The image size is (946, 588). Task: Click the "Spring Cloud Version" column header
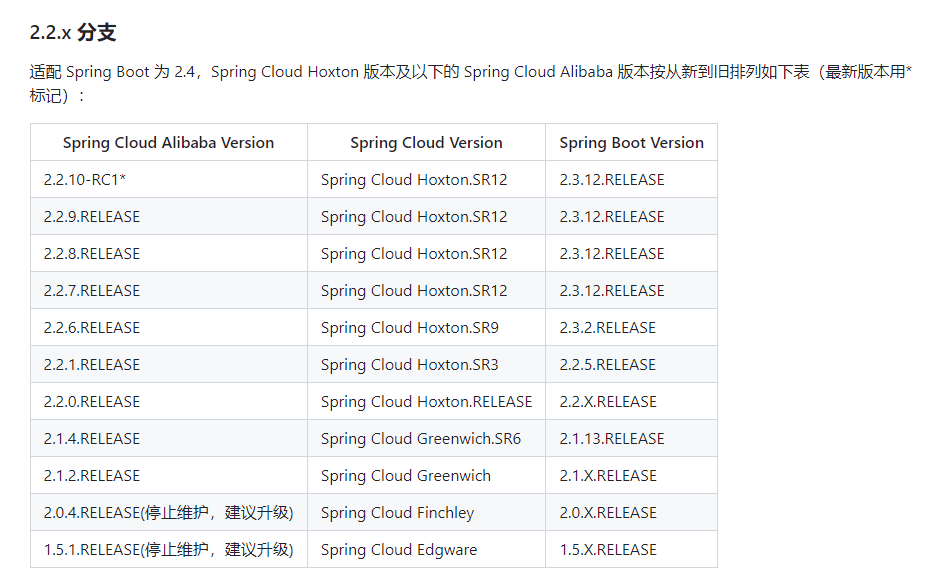pyautogui.click(x=426, y=142)
